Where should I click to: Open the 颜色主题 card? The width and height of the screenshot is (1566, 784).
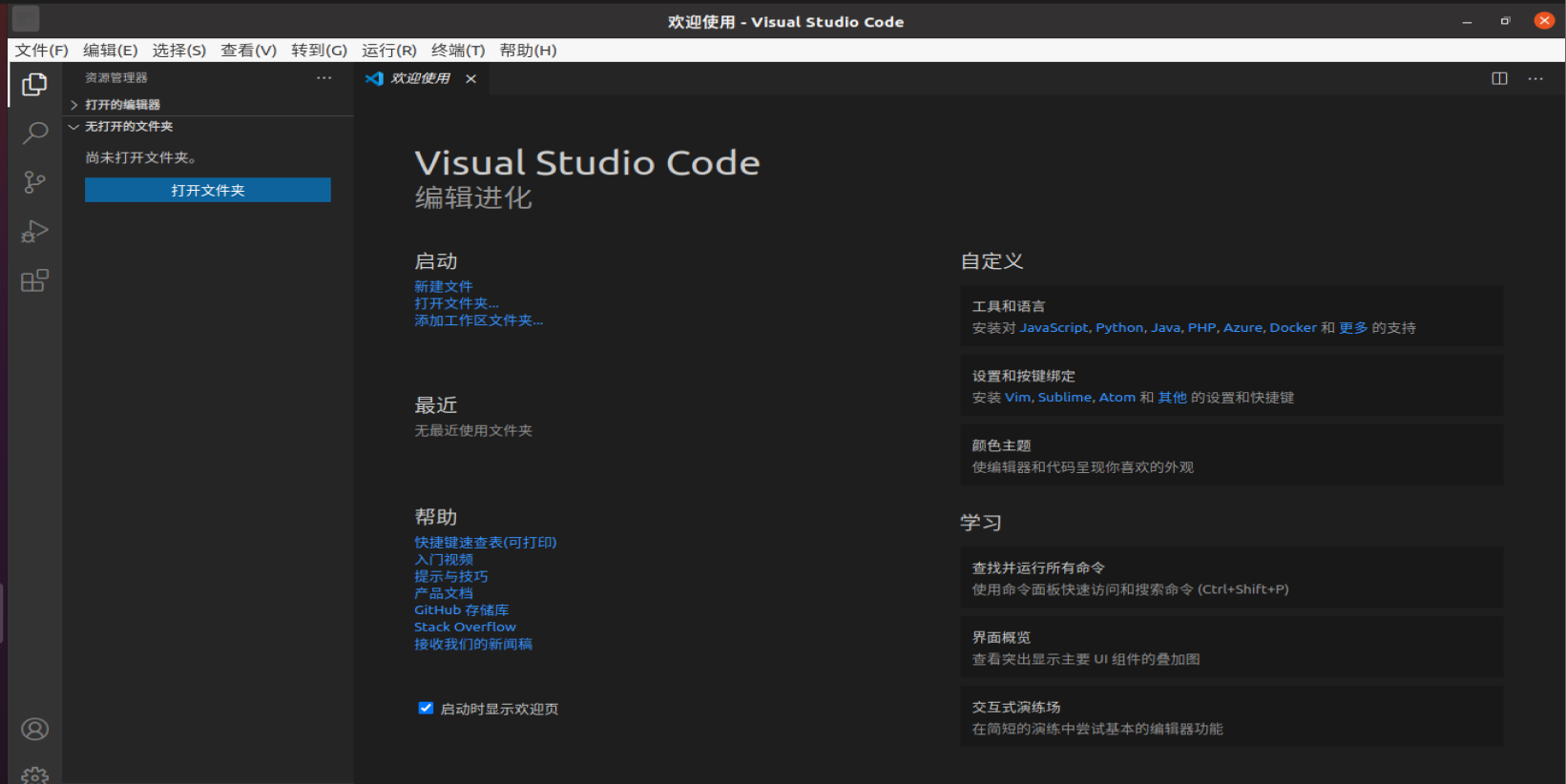pyautogui.click(x=1232, y=455)
